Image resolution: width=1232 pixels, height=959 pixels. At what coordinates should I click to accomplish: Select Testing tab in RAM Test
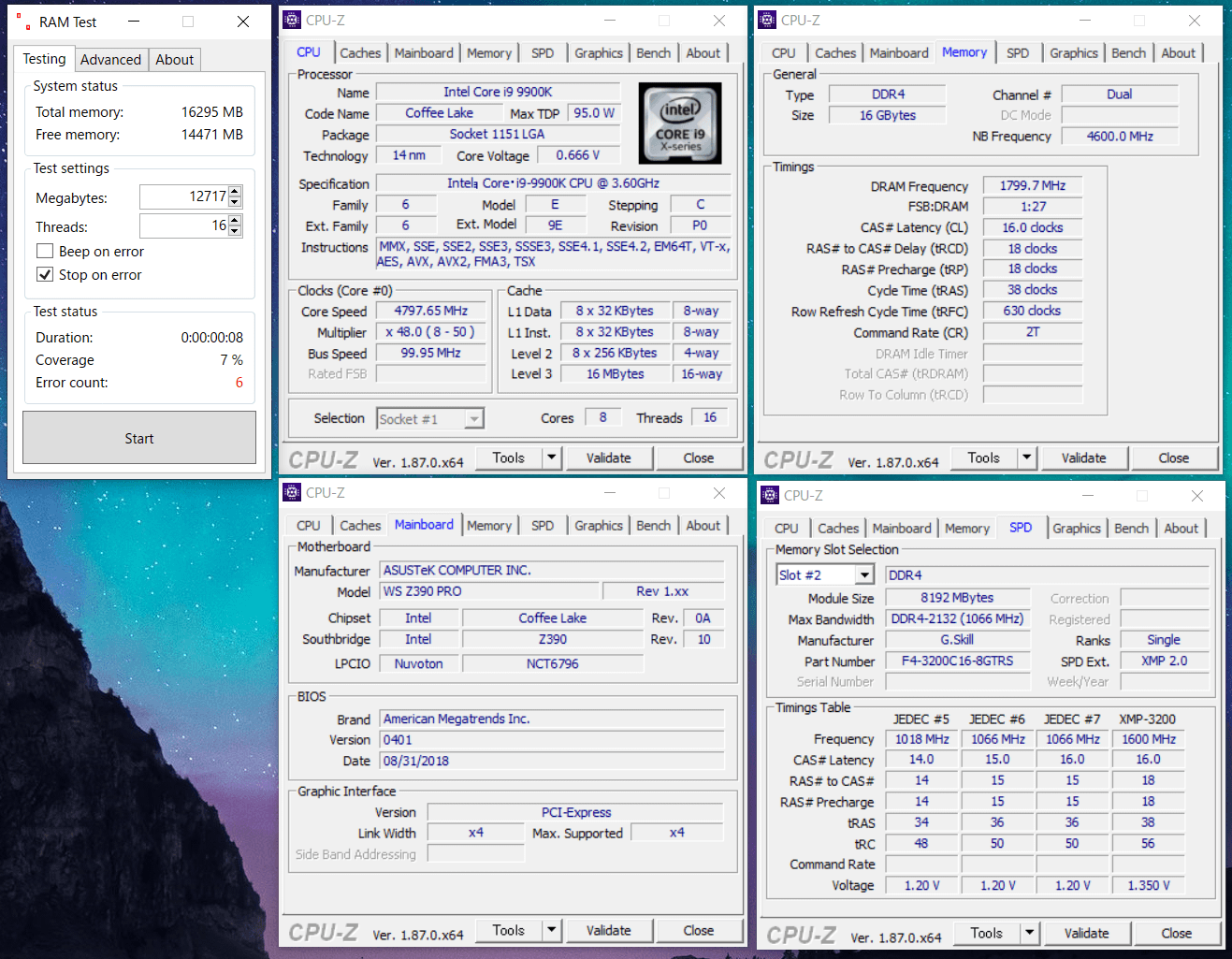[44, 59]
